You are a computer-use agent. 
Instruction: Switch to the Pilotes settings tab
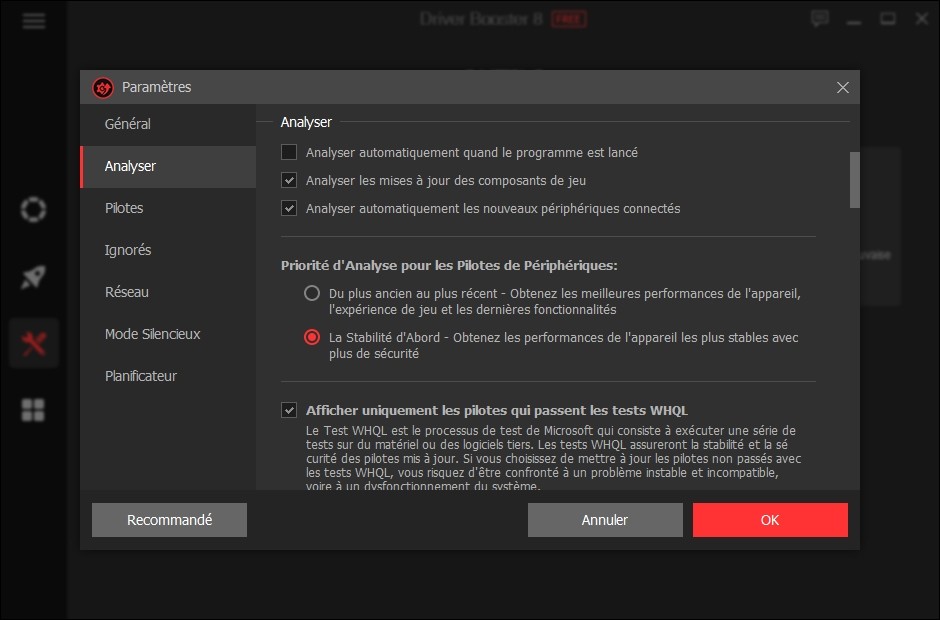(168, 208)
